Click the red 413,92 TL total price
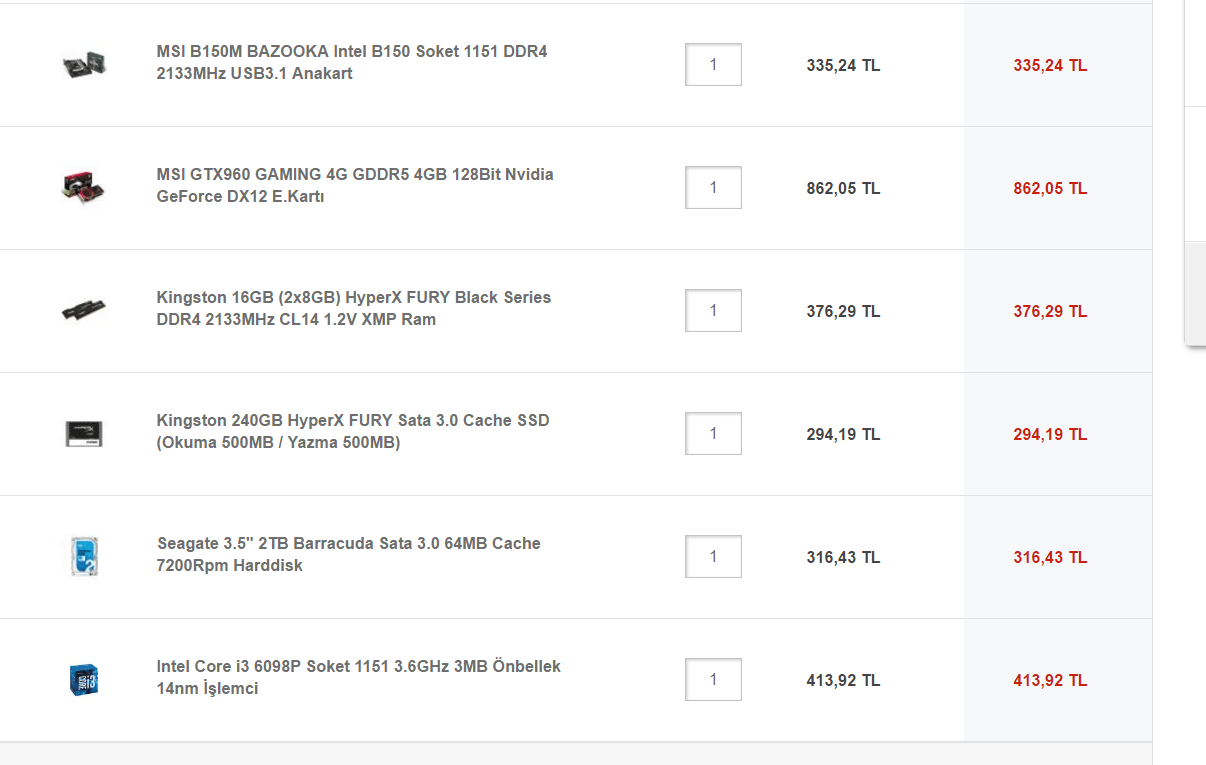The height and width of the screenshot is (765, 1206). 1050,680
